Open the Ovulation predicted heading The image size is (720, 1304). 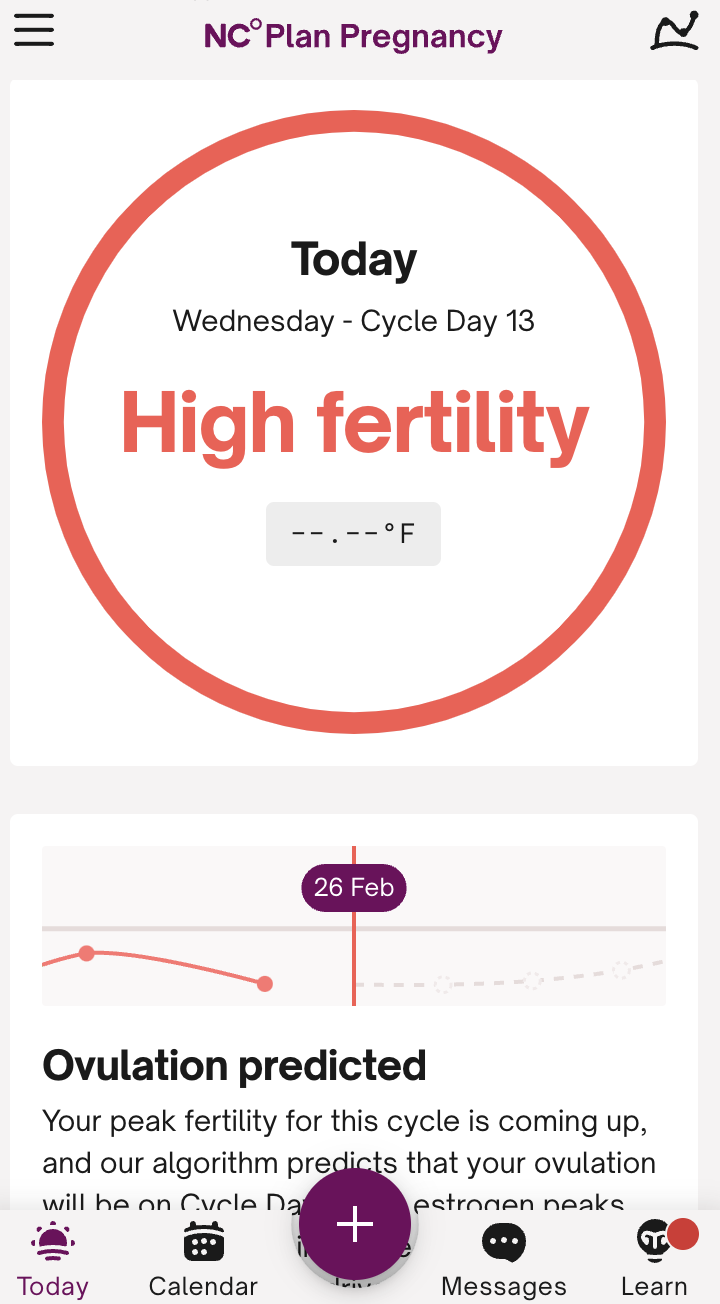tap(234, 1066)
